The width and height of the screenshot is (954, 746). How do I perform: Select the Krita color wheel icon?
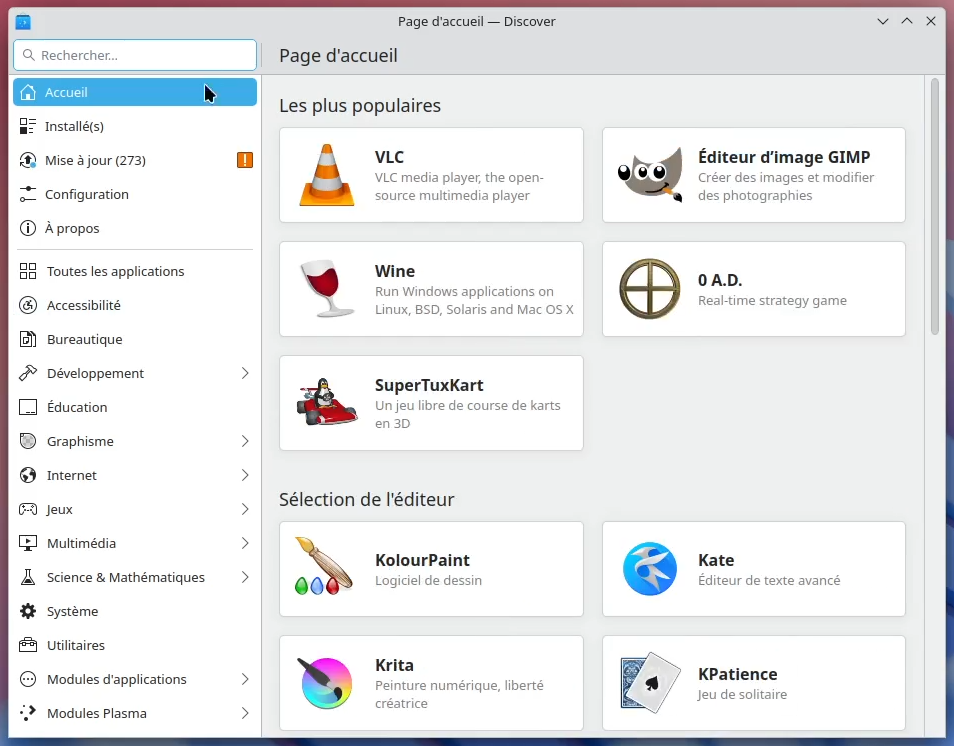click(327, 683)
